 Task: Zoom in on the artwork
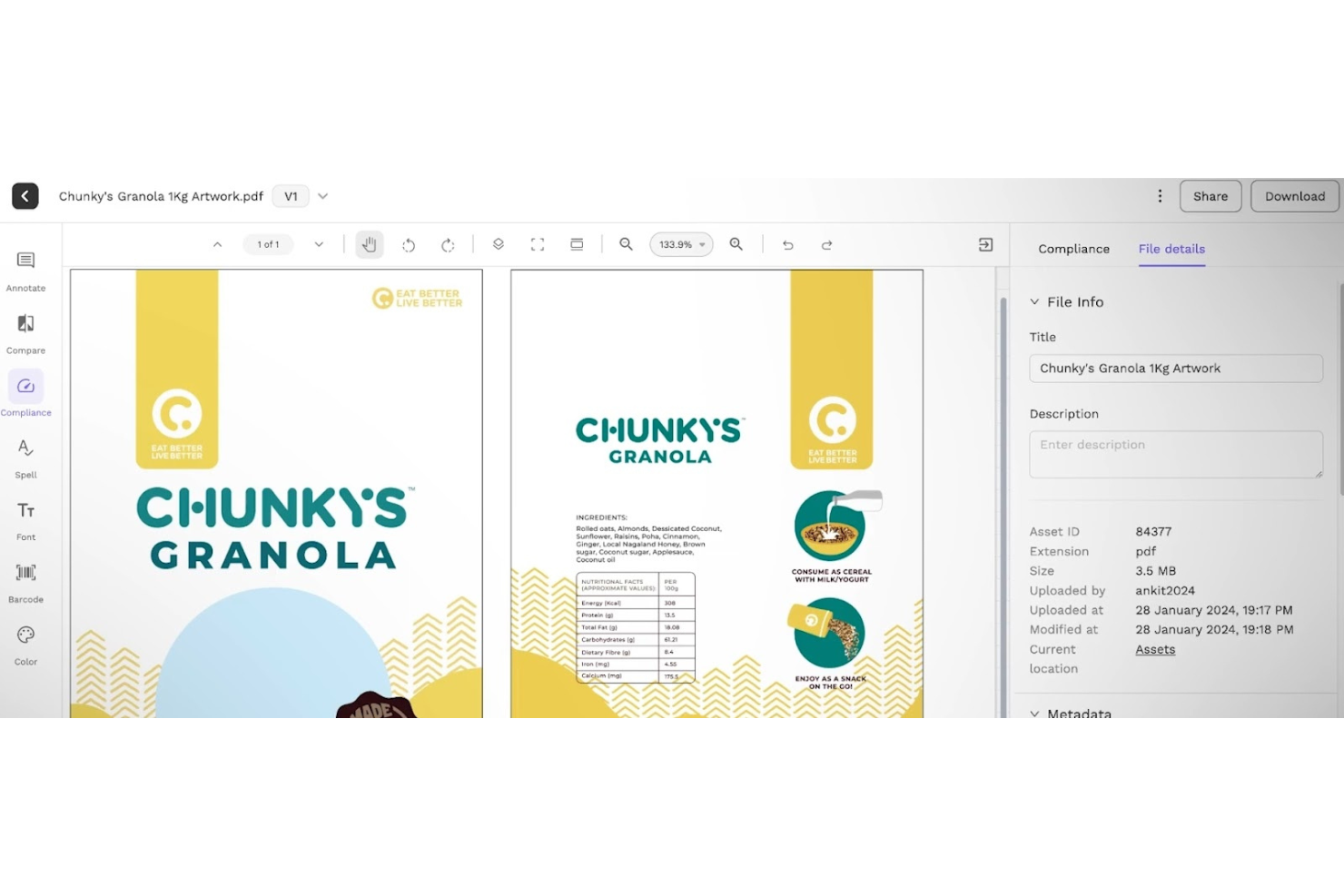tap(736, 244)
